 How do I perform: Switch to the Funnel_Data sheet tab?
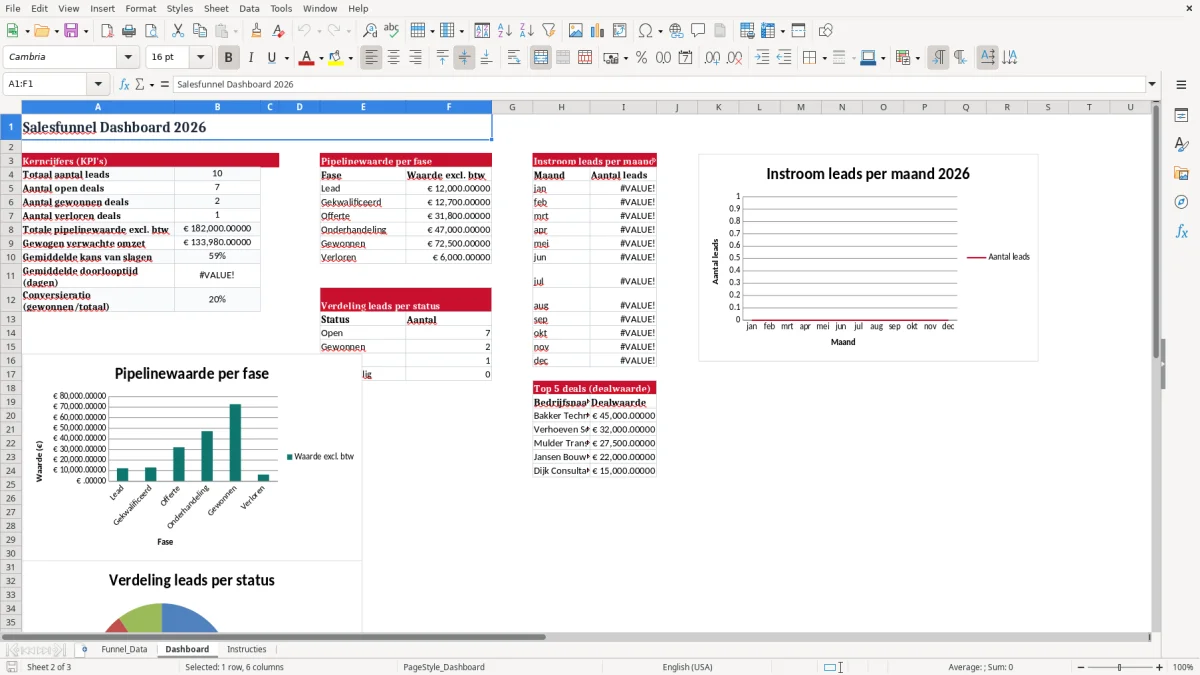[124, 649]
